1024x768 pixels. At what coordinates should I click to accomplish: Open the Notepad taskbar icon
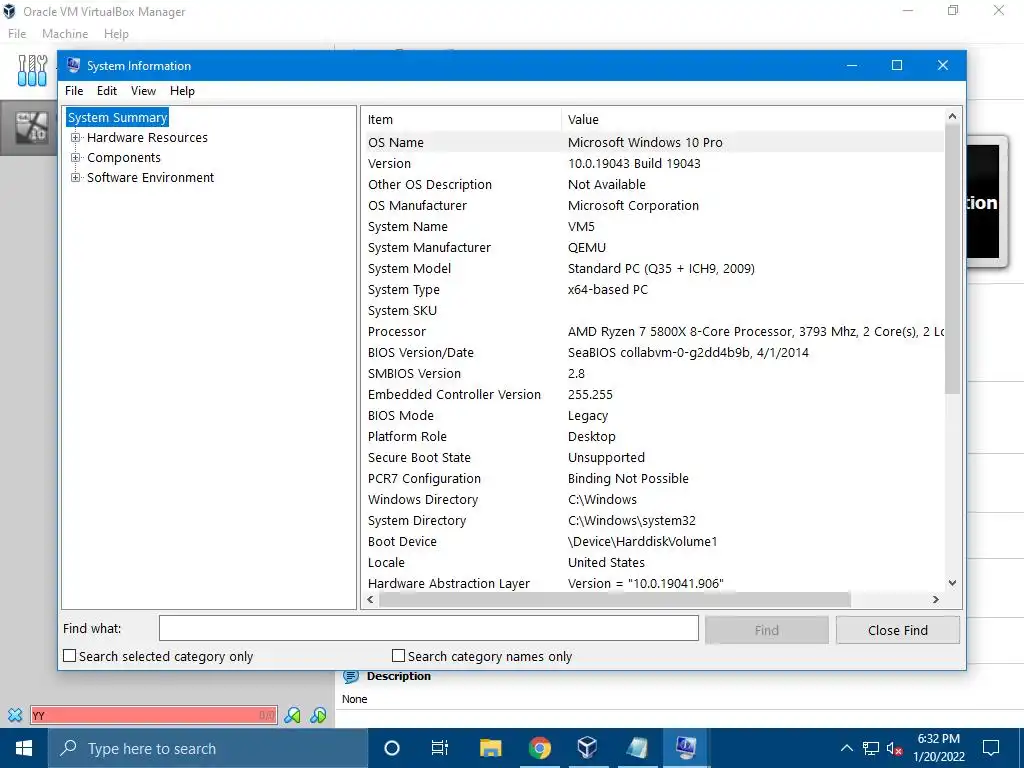click(637, 748)
